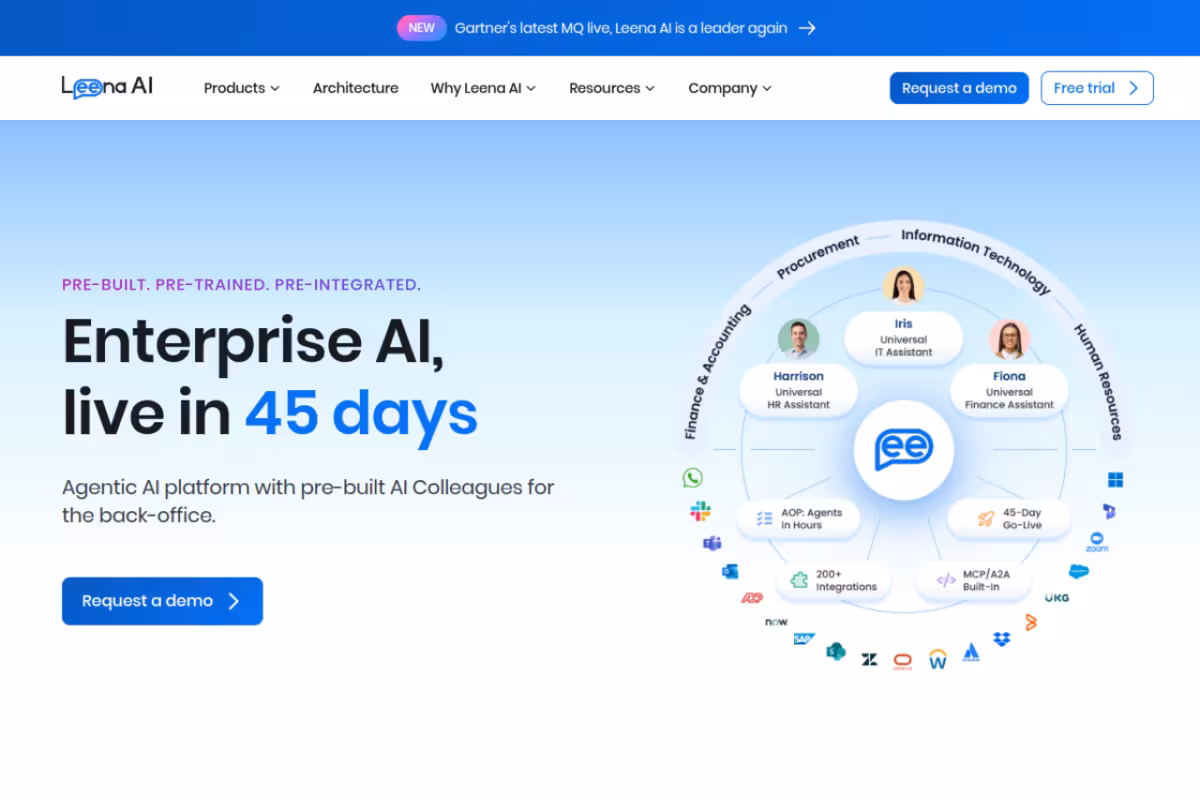Click the 'Enterprise AI,' headline text
The height and width of the screenshot is (800, 1200).
click(253, 341)
